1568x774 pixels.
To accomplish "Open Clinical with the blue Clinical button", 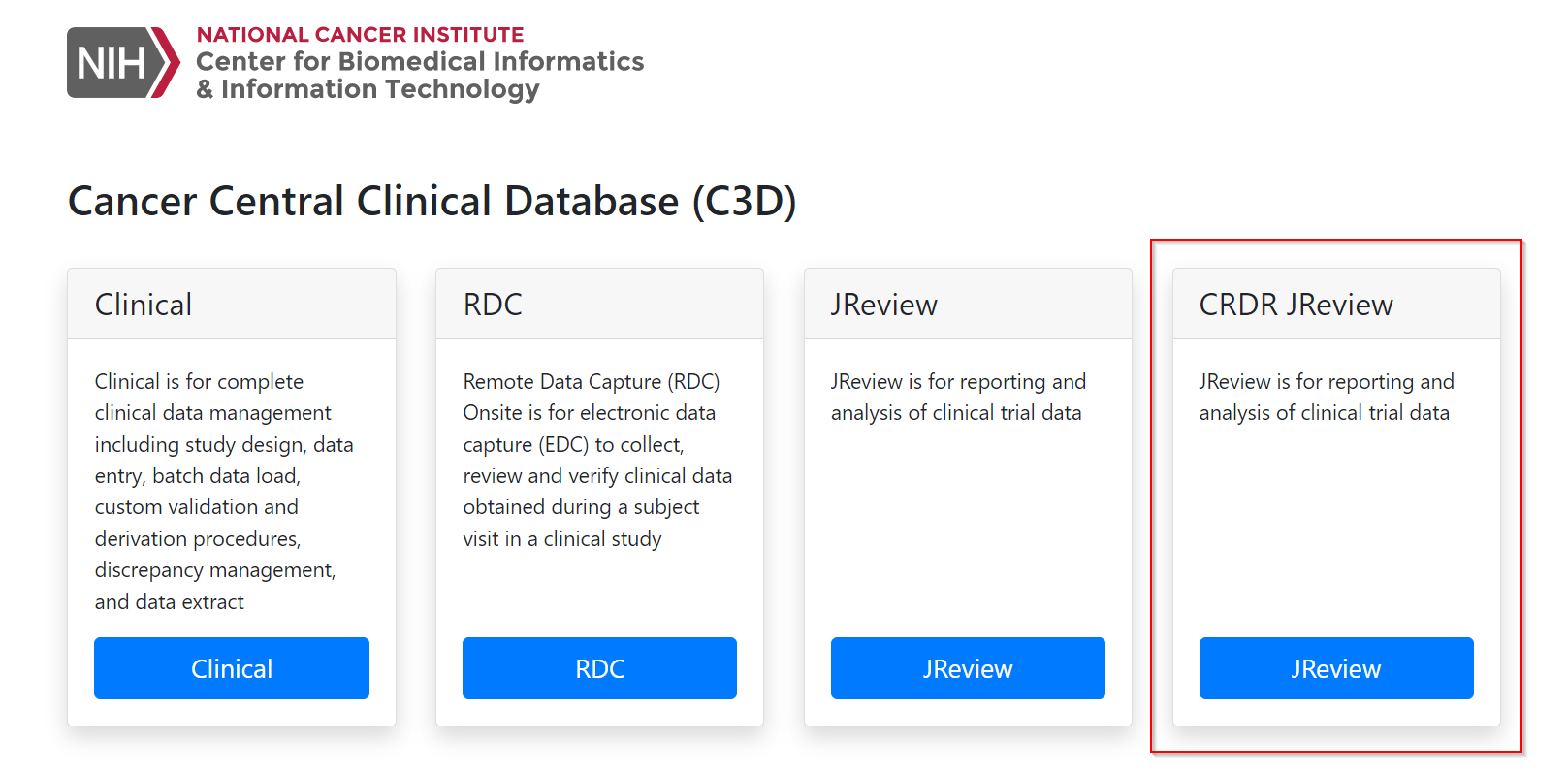I will point(232,668).
